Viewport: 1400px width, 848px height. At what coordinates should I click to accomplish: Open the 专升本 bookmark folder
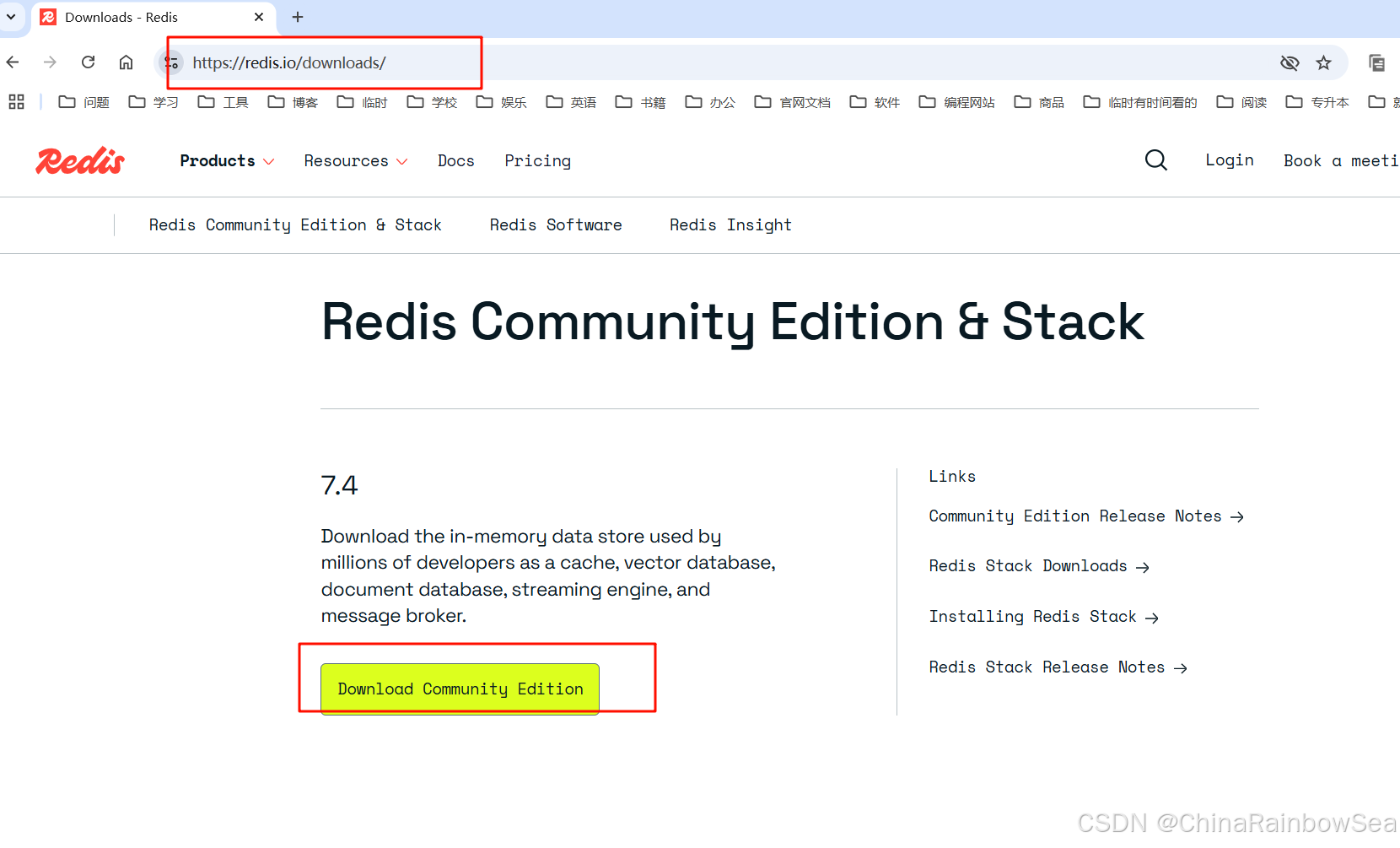pyautogui.click(x=1317, y=102)
